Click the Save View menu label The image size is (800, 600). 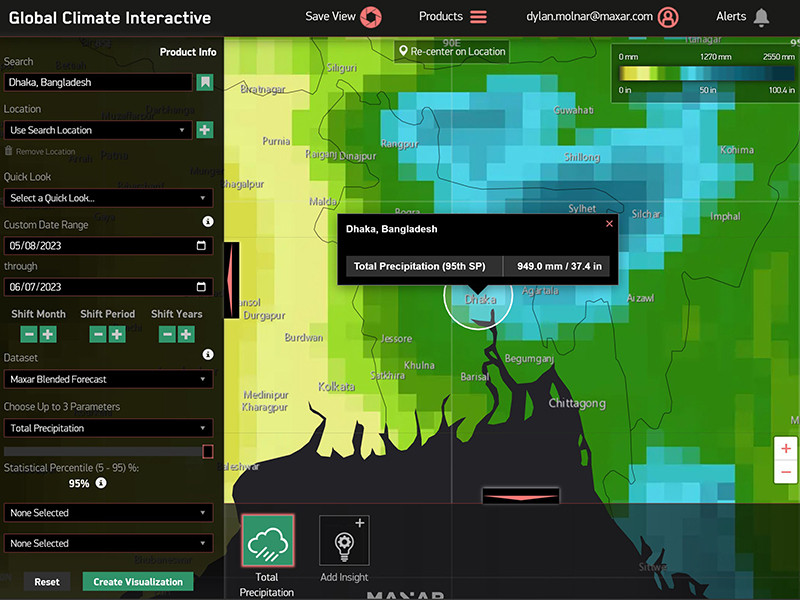[330, 16]
